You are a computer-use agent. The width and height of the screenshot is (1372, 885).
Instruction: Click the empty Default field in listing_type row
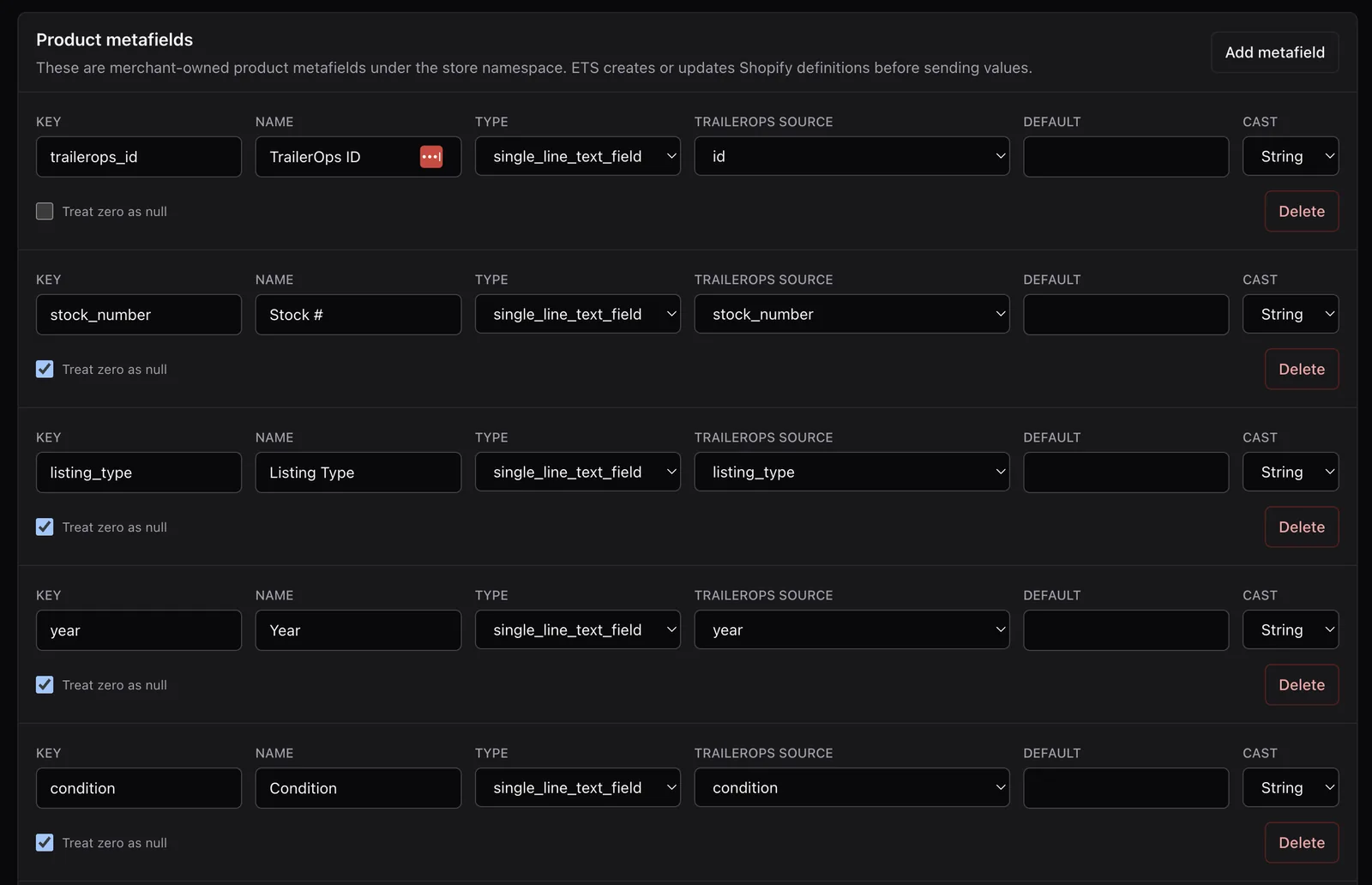point(1126,473)
